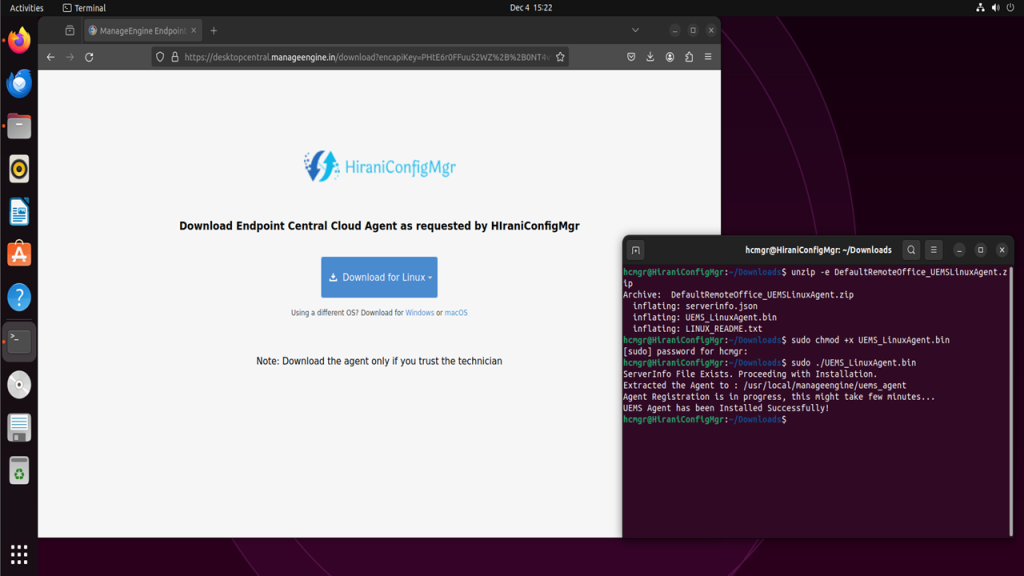Launch the Terminal from the Ubuntu dock
This screenshot has height=576, width=1024.
coord(19,340)
